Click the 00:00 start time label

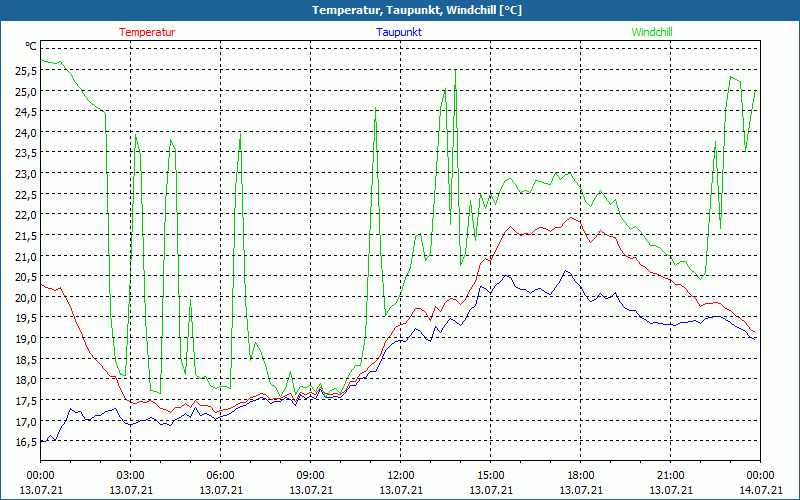(40, 475)
